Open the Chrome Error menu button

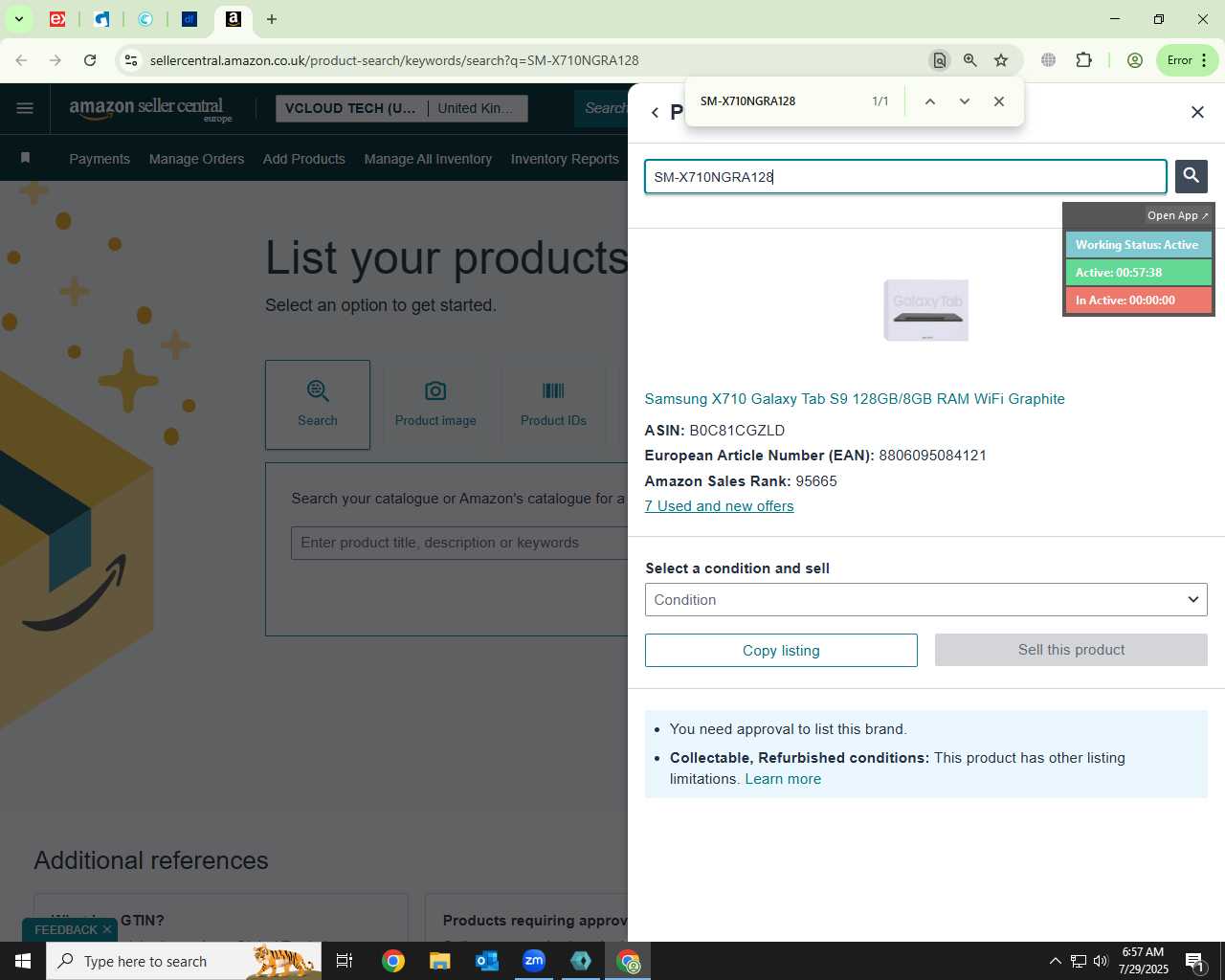(1187, 60)
